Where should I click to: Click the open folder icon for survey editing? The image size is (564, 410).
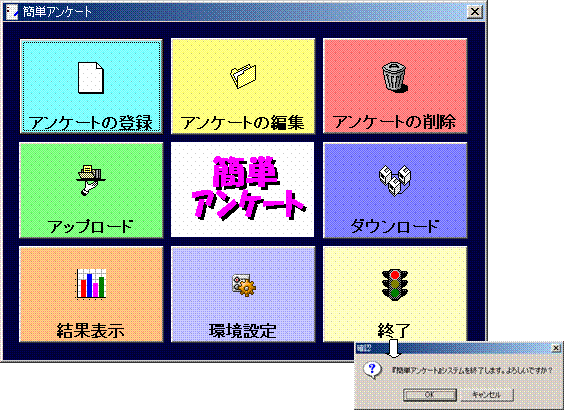click(244, 76)
